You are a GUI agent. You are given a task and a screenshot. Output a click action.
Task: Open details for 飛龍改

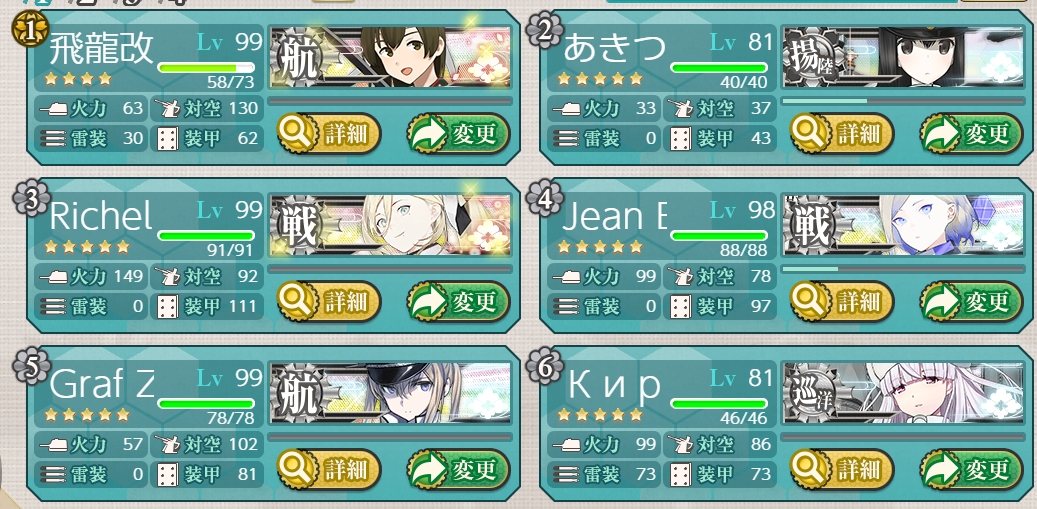(329, 134)
